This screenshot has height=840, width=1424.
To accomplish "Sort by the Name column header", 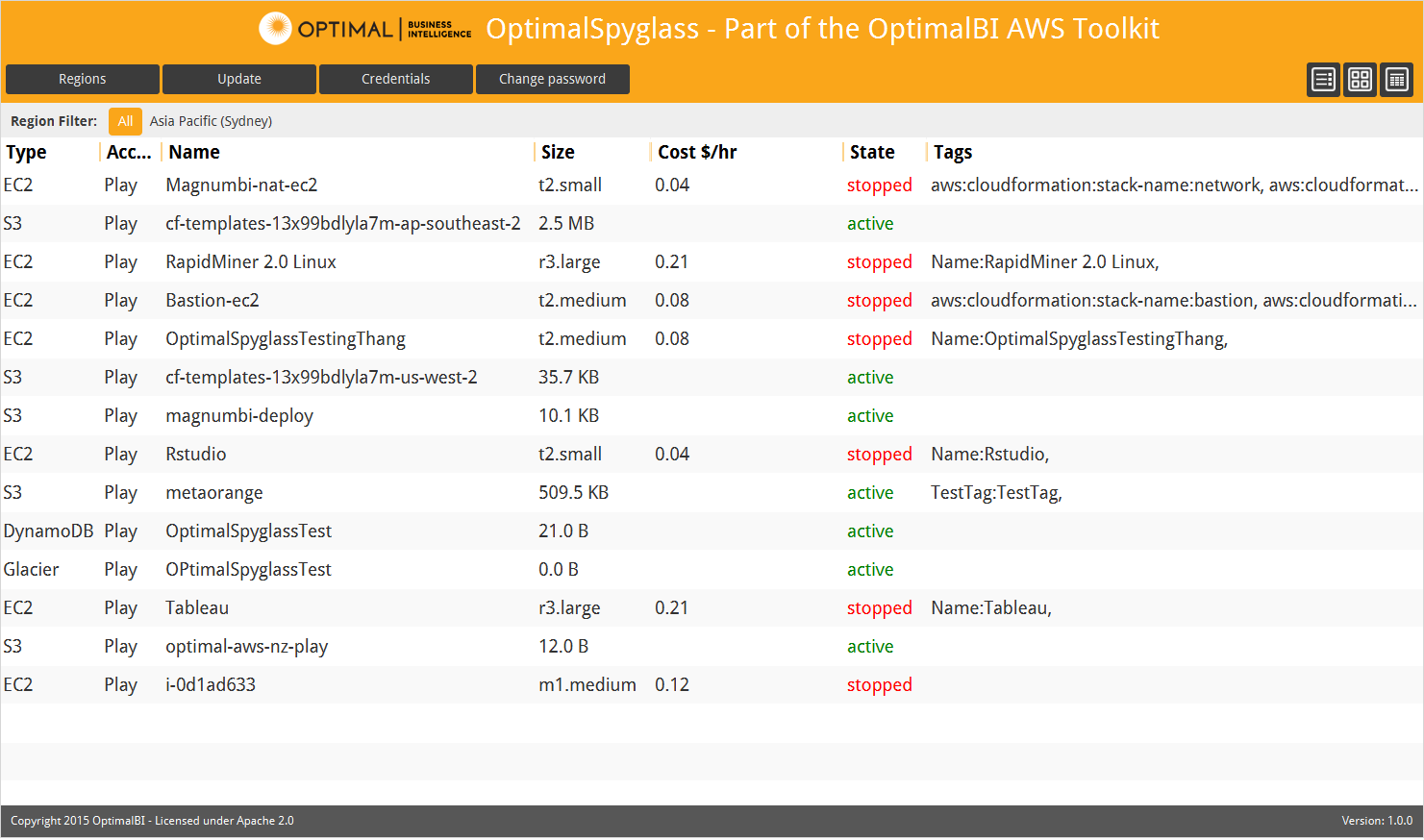I will [x=194, y=152].
